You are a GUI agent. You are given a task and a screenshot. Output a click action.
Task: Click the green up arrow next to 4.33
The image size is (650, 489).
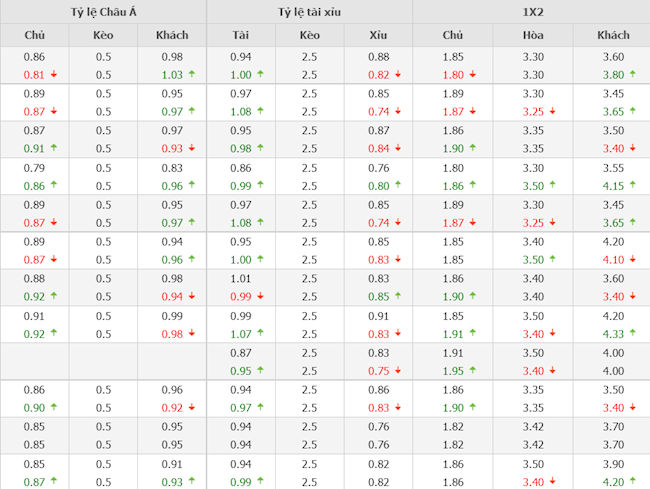pos(633,333)
